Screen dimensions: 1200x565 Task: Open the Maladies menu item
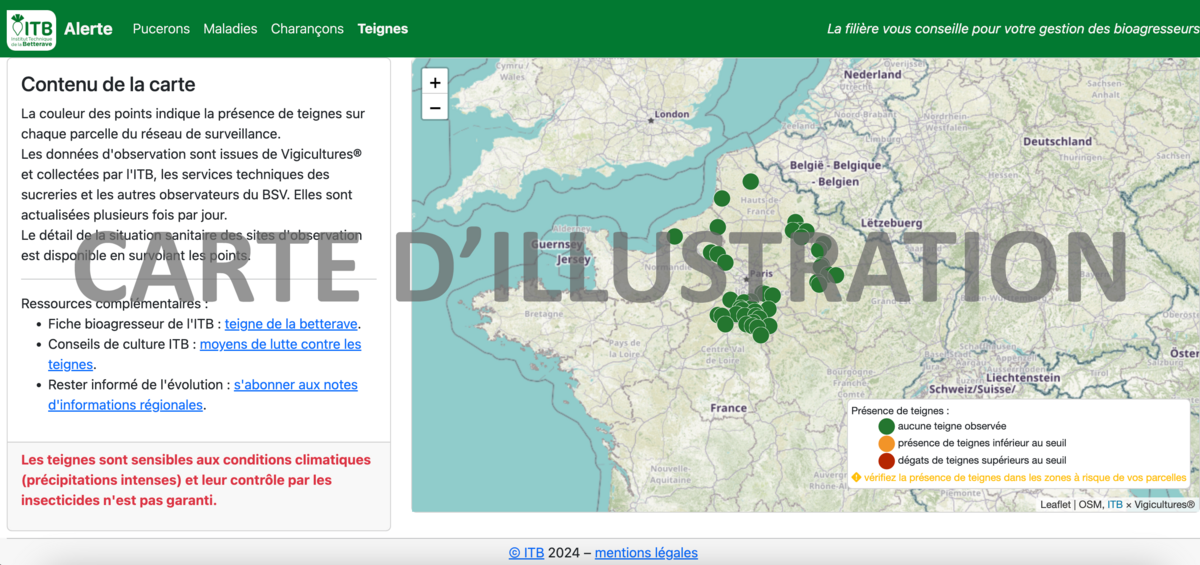[230, 29]
